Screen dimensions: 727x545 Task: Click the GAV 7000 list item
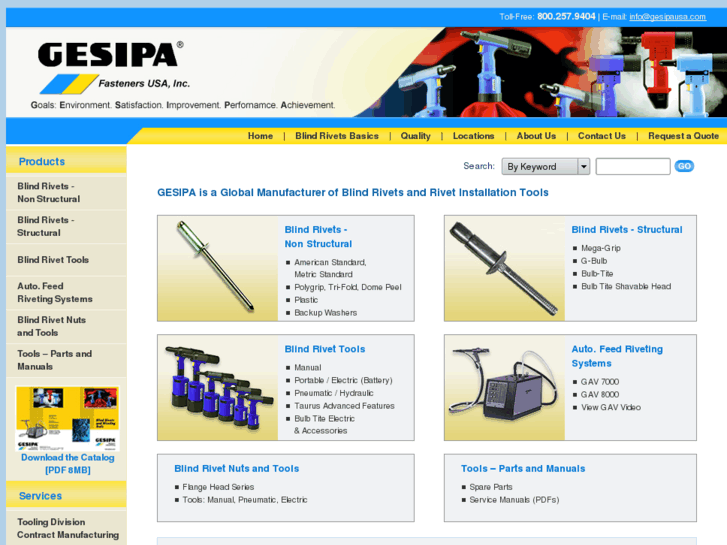pos(600,382)
